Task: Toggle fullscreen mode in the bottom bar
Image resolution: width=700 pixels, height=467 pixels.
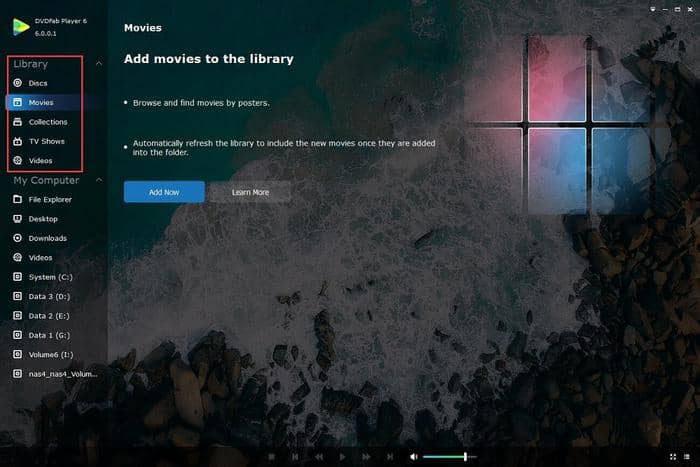Action: (x=673, y=457)
